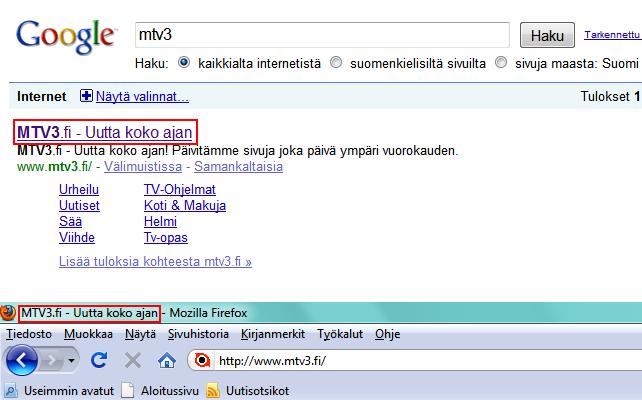Open the Näytä menu in Firefox
Viewport: 642px width, 400px height.
click(x=140, y=334)
